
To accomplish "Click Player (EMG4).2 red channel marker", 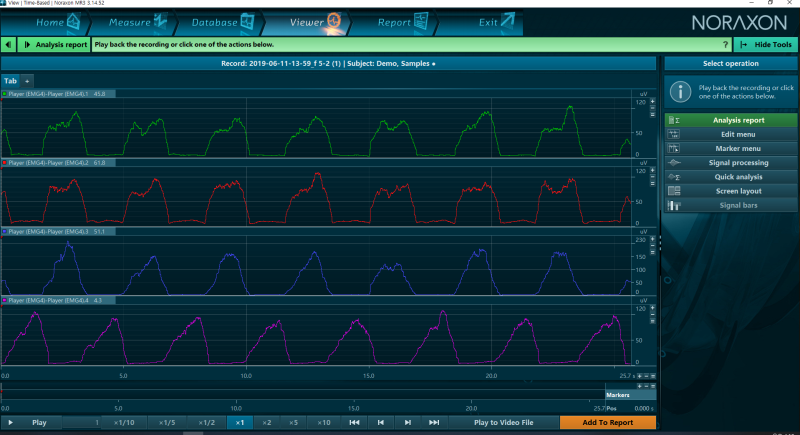I will click(x=5, y=163).
